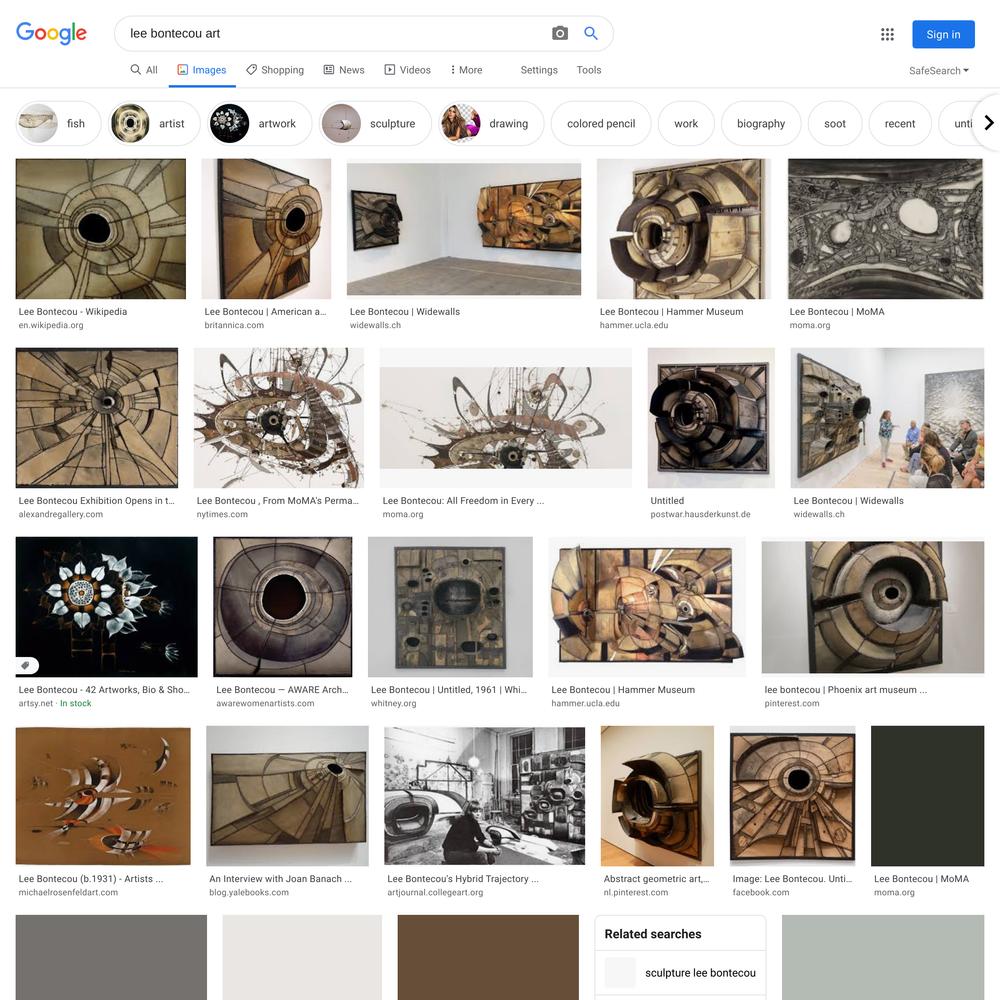This screenshot has width=1000, height=1000.
Task: Open the related search sculpture lee bontecou
Action: [680, 973]
